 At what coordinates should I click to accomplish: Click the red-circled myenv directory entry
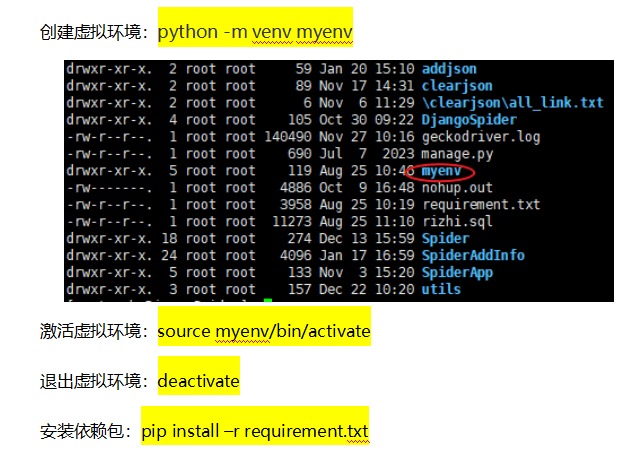(442, 171)
